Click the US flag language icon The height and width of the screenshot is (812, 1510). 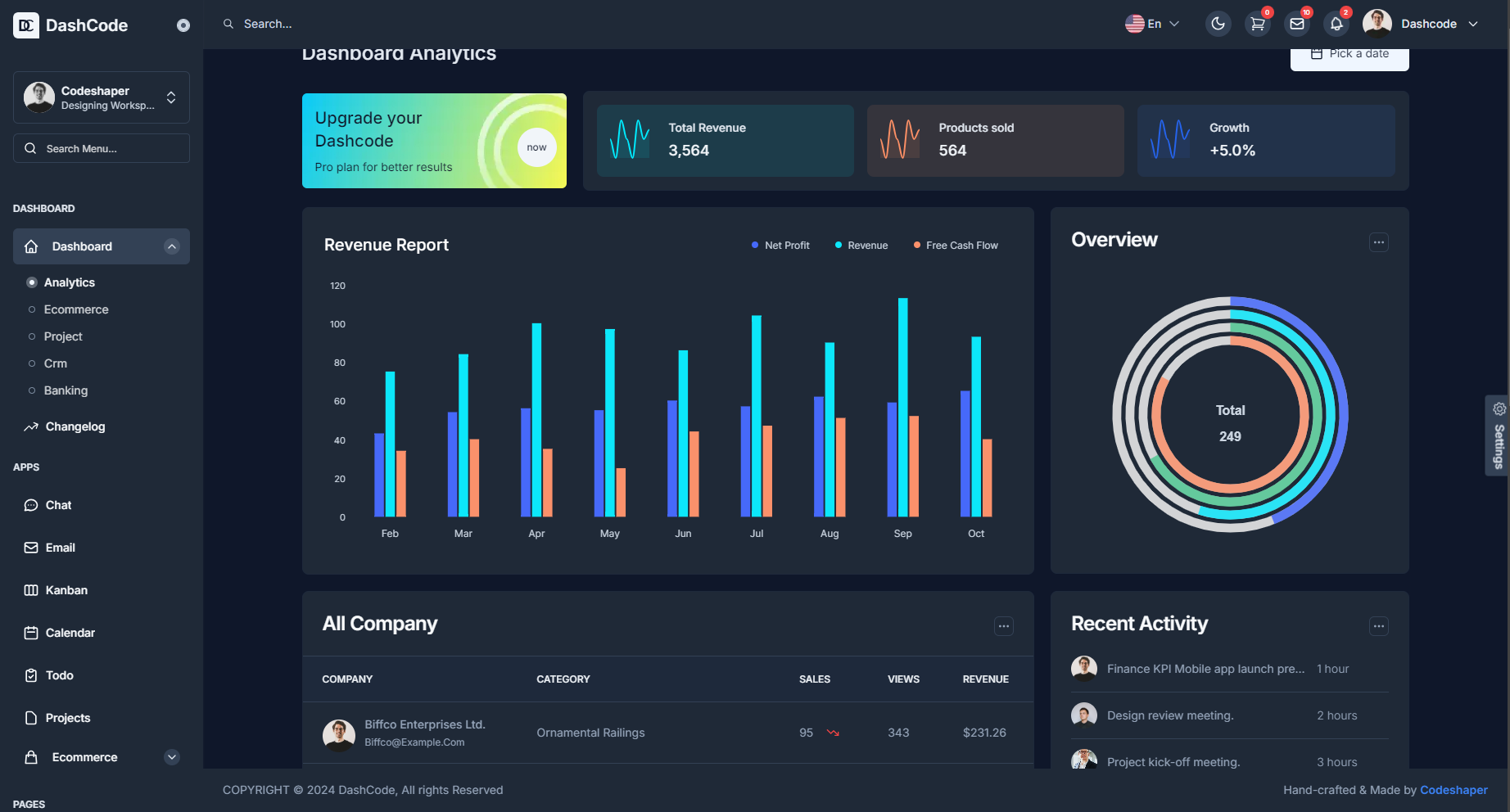(x=1135, y=24)
